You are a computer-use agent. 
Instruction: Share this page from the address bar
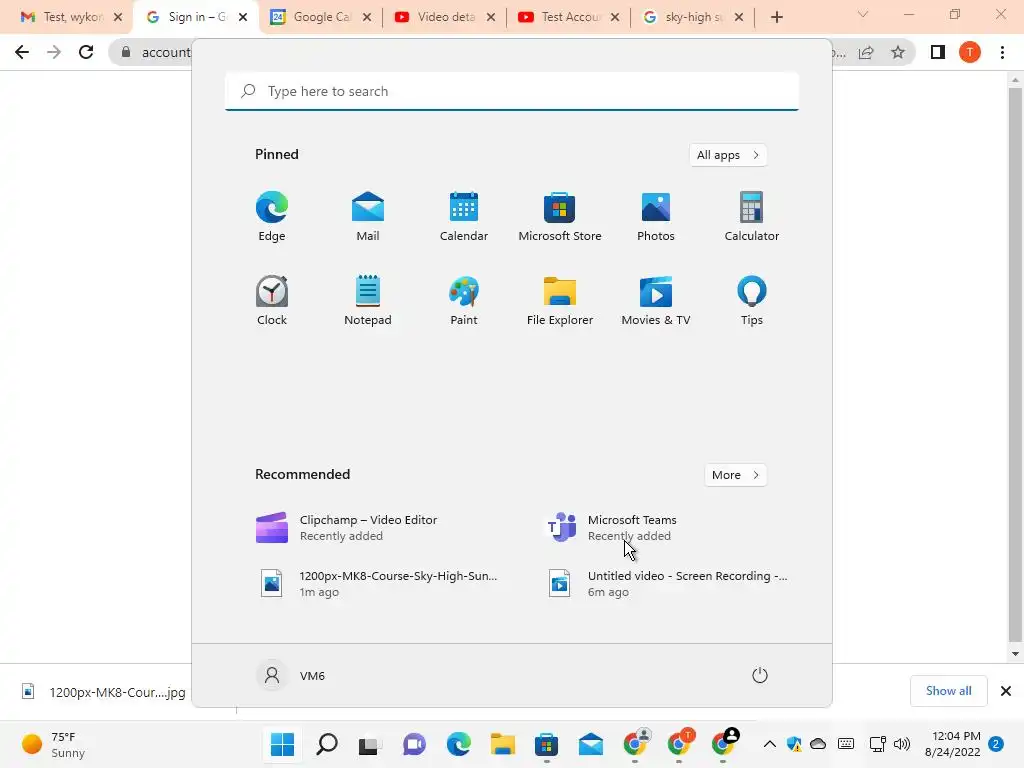866,52
